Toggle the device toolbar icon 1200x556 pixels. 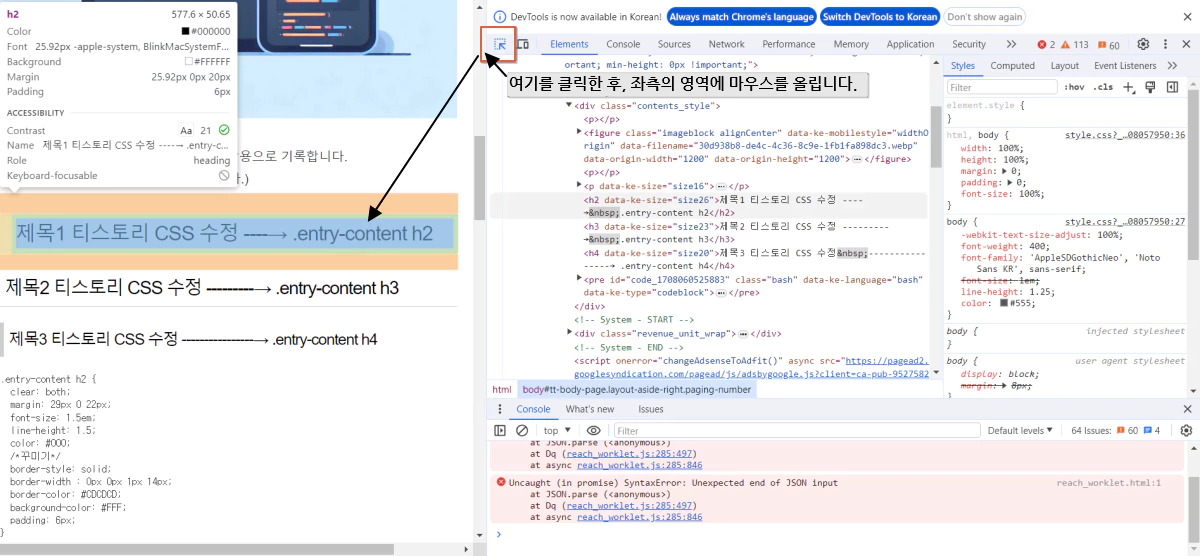[x=524, y=44]
